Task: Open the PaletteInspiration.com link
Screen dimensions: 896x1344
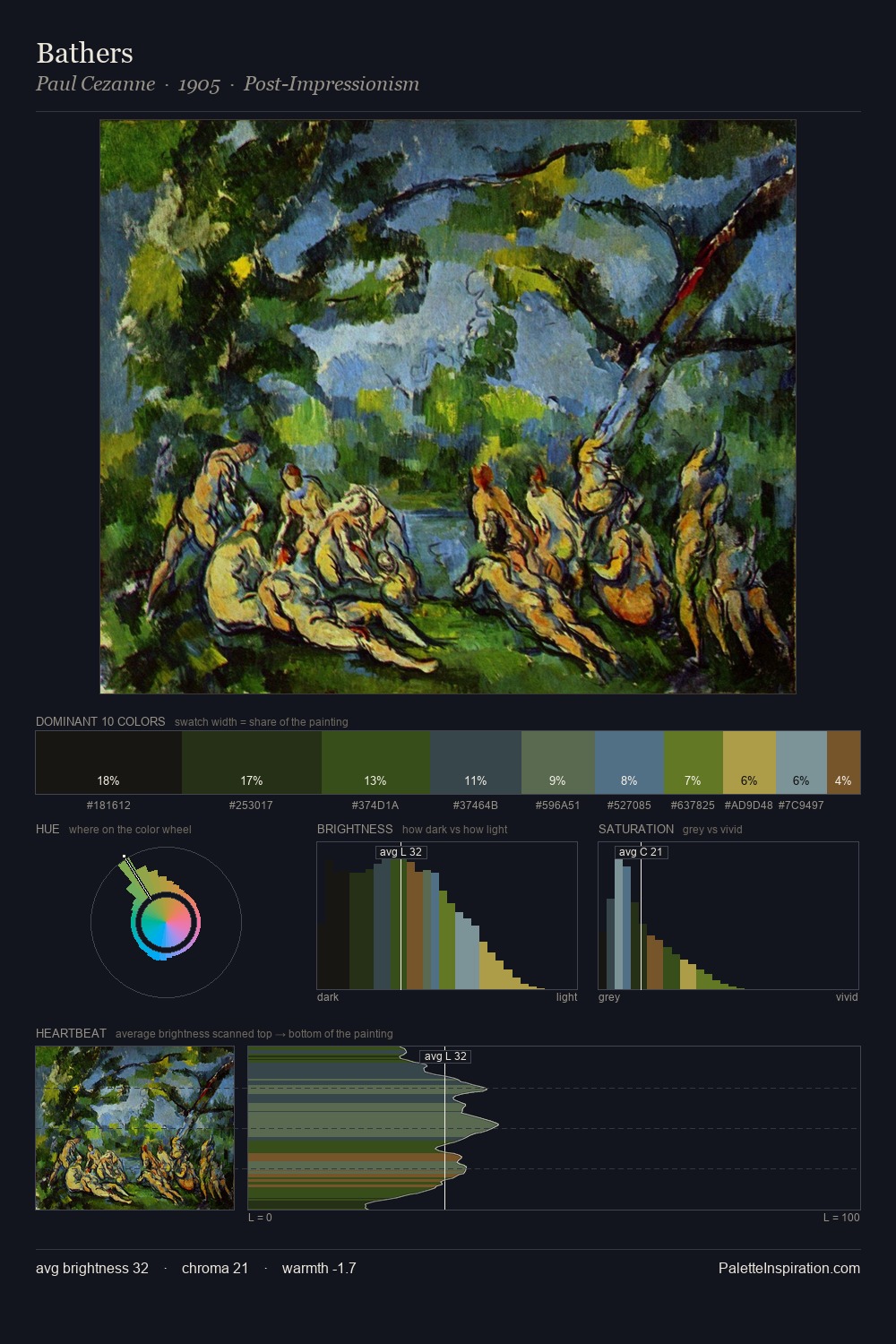Action: coord(789,1268)
